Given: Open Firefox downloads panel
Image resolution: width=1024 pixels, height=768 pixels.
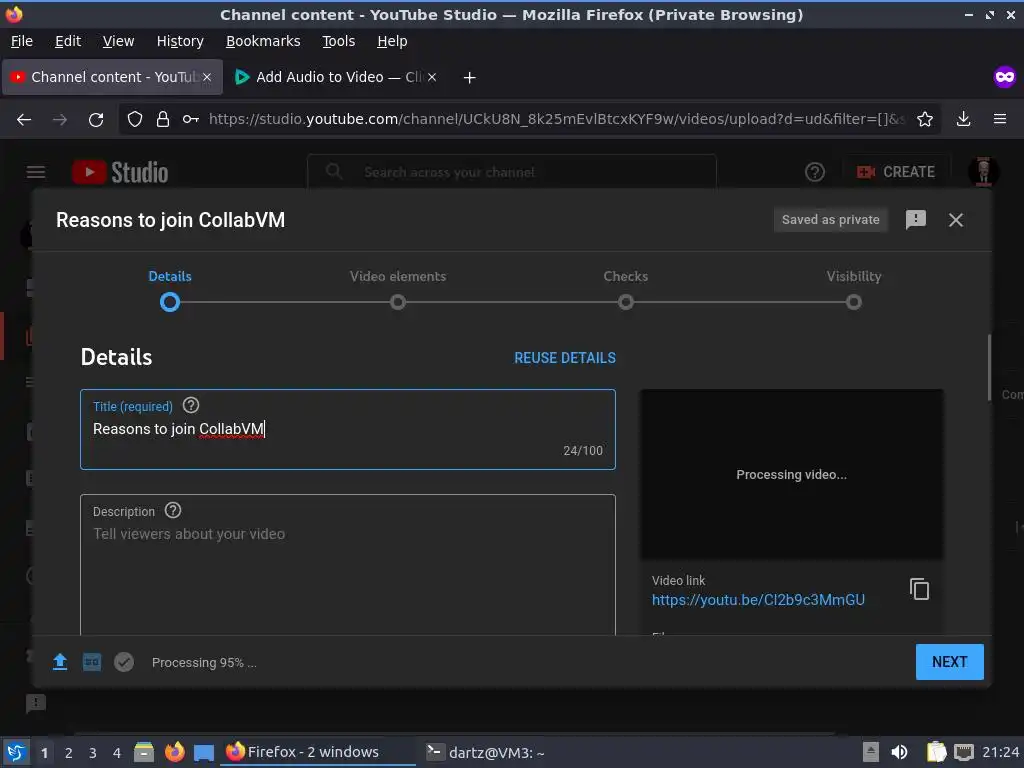Looking at the screenshot, I should (x=963, y=119).
